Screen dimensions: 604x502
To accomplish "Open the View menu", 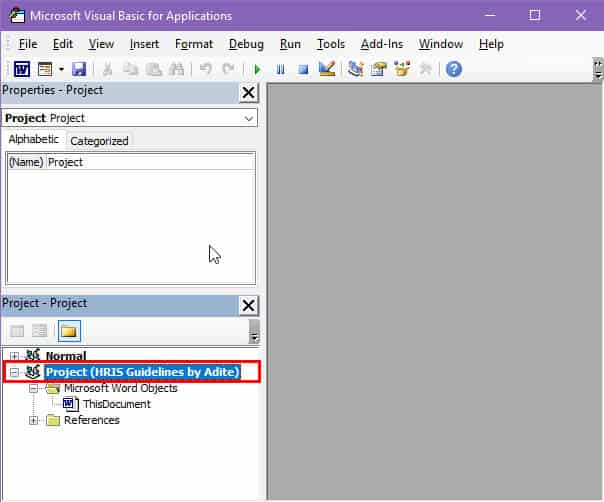I will tap(101, 44).
